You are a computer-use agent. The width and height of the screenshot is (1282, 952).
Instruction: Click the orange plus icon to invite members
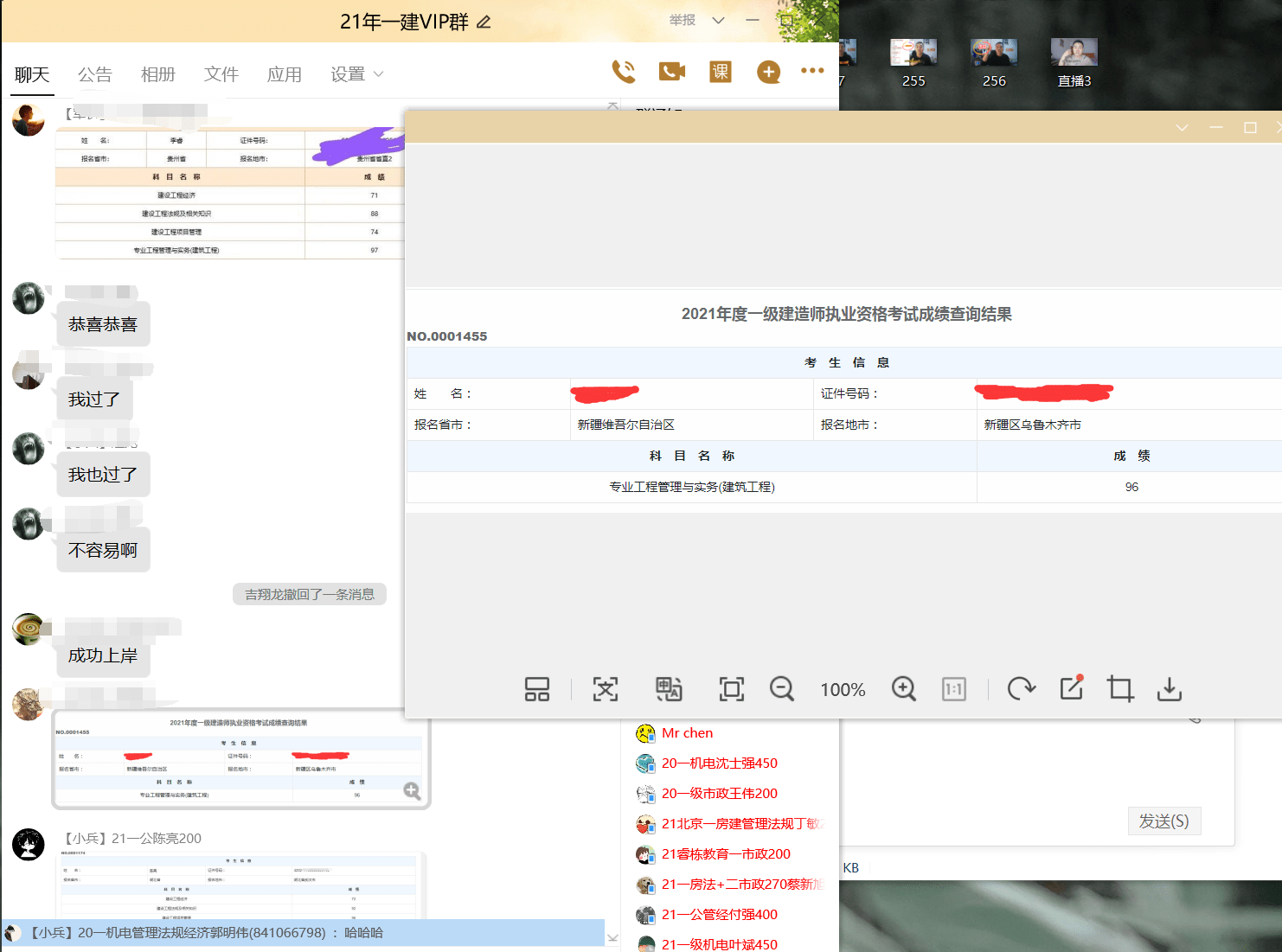click(768, 72)
